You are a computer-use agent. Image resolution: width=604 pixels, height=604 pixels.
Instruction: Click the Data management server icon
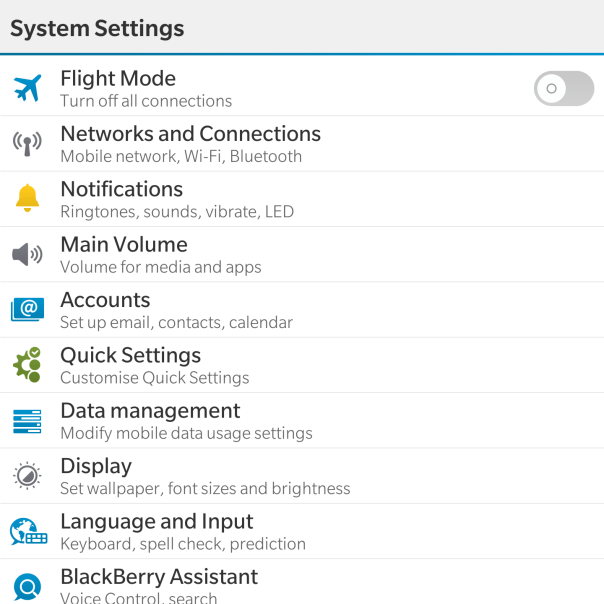(x=27, y=420)
